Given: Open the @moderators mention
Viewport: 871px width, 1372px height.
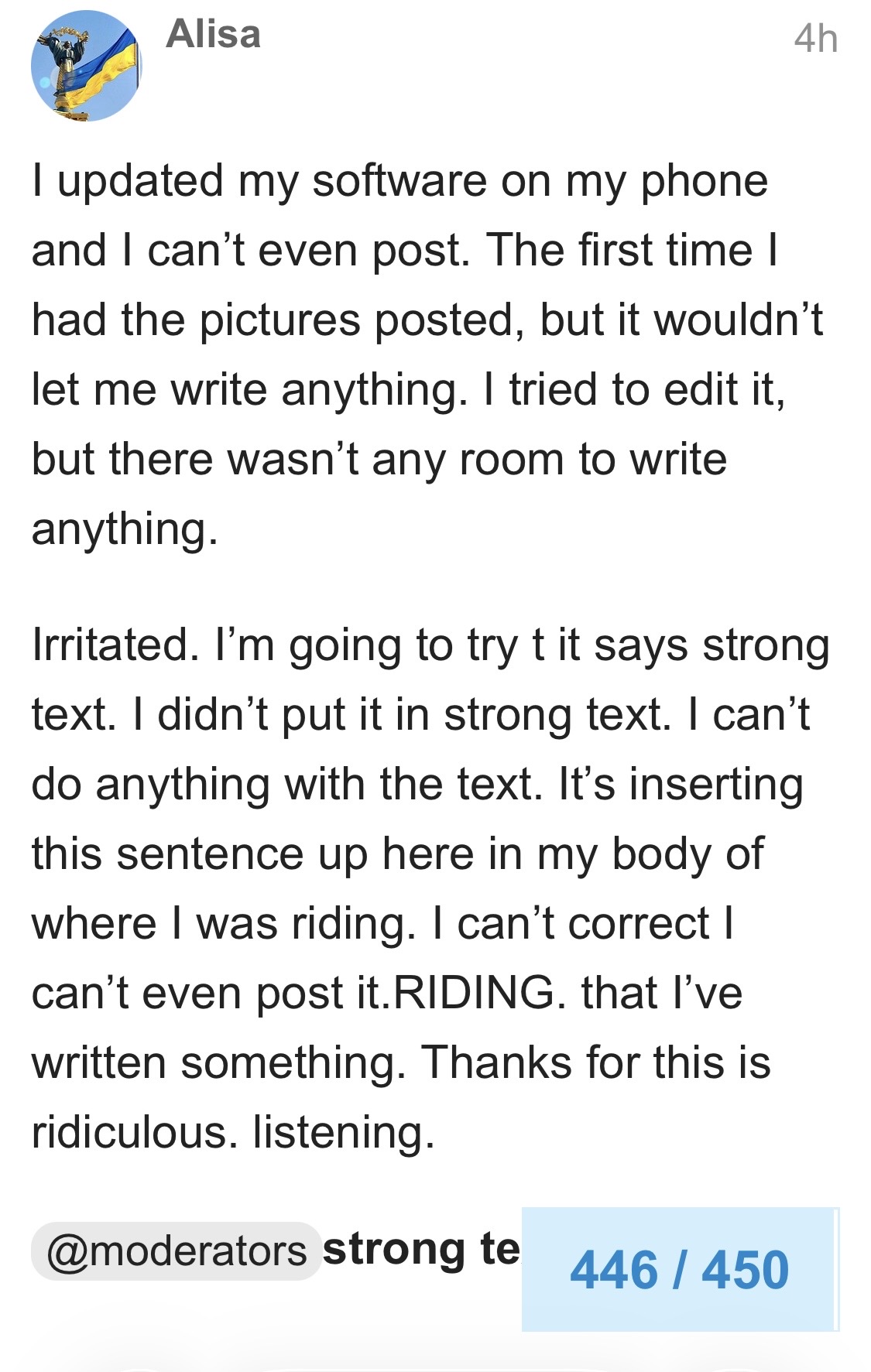Looking at the screenshot, I should click(177, 1251).
